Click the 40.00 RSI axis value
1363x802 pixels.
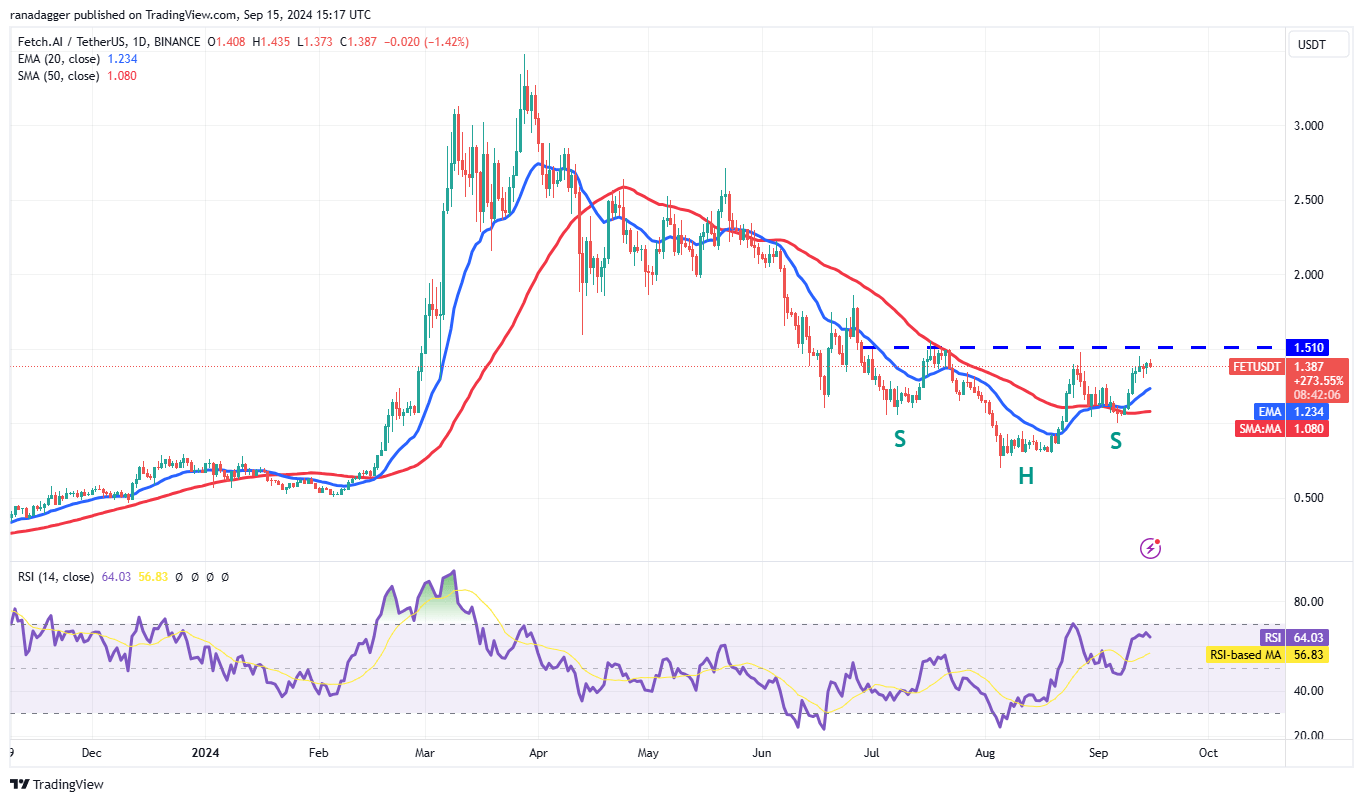point(1311,691)
